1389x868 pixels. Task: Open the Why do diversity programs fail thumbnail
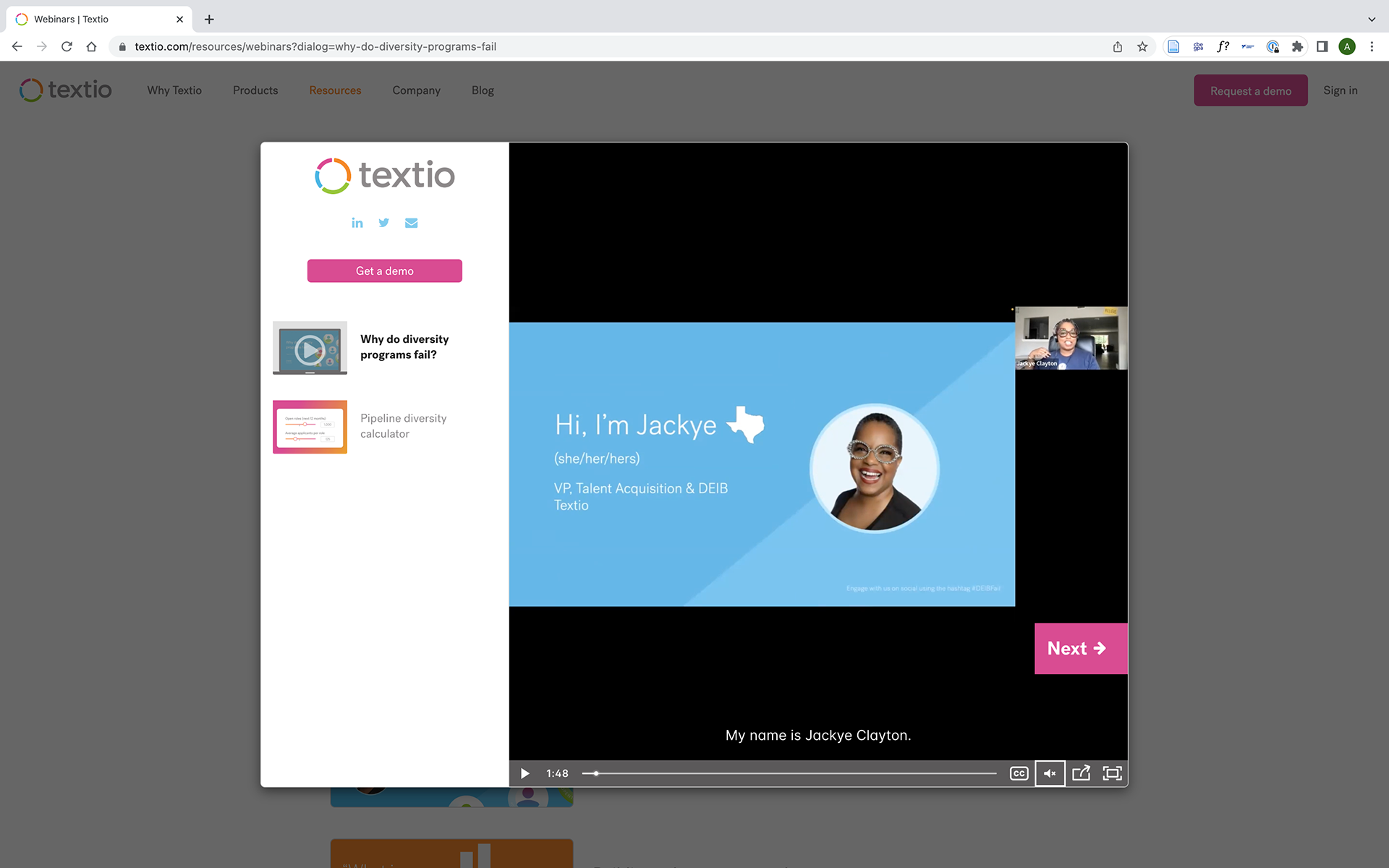310,348
